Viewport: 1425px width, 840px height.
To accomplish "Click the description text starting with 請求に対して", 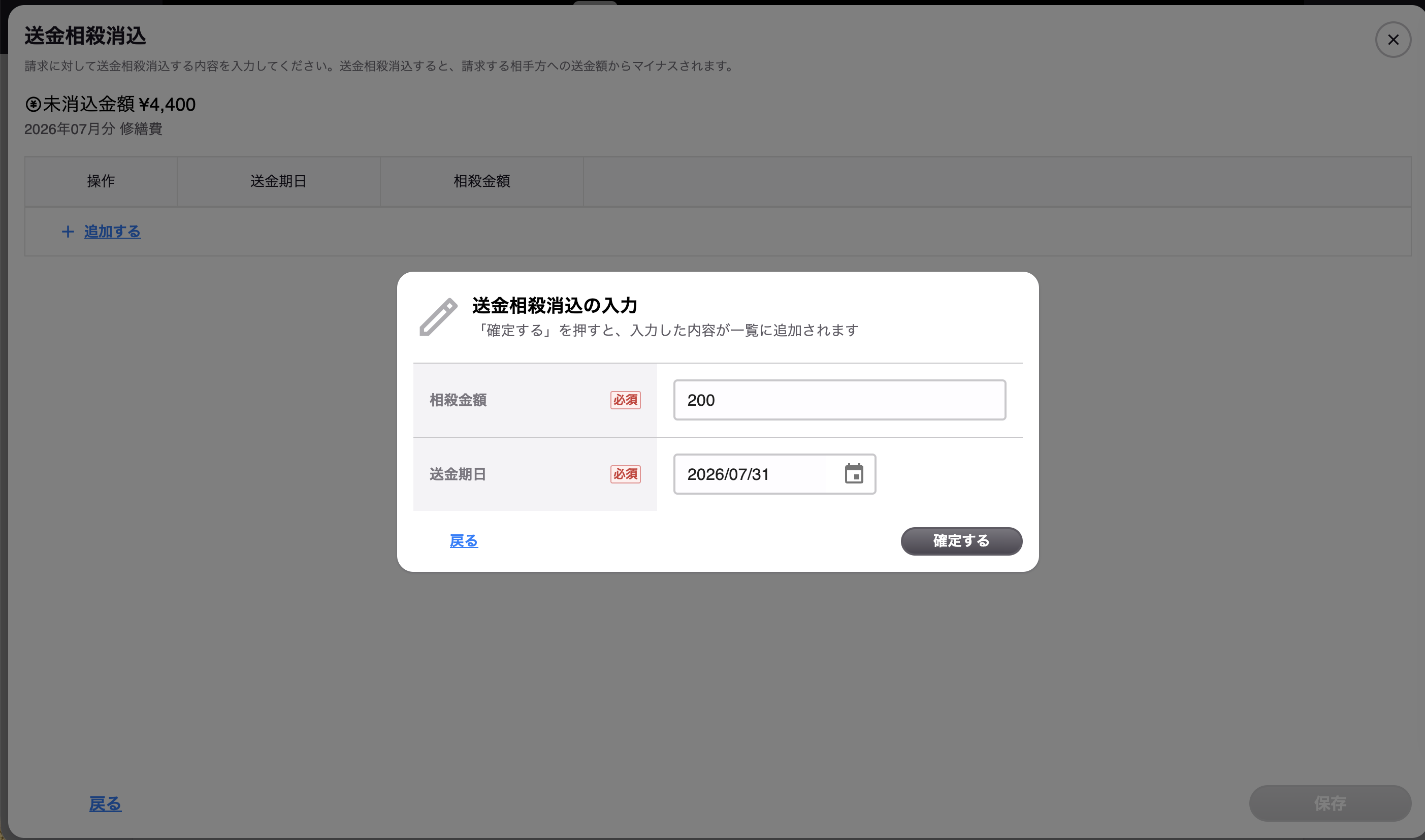I will click(379, 66).
